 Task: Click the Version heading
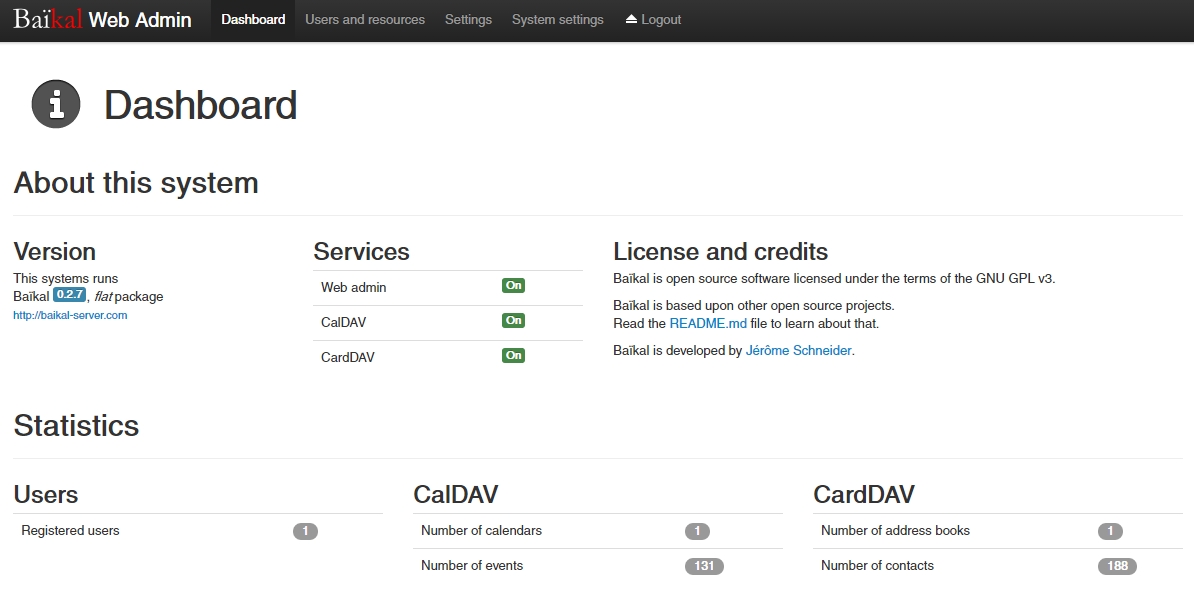click(55, 252)
